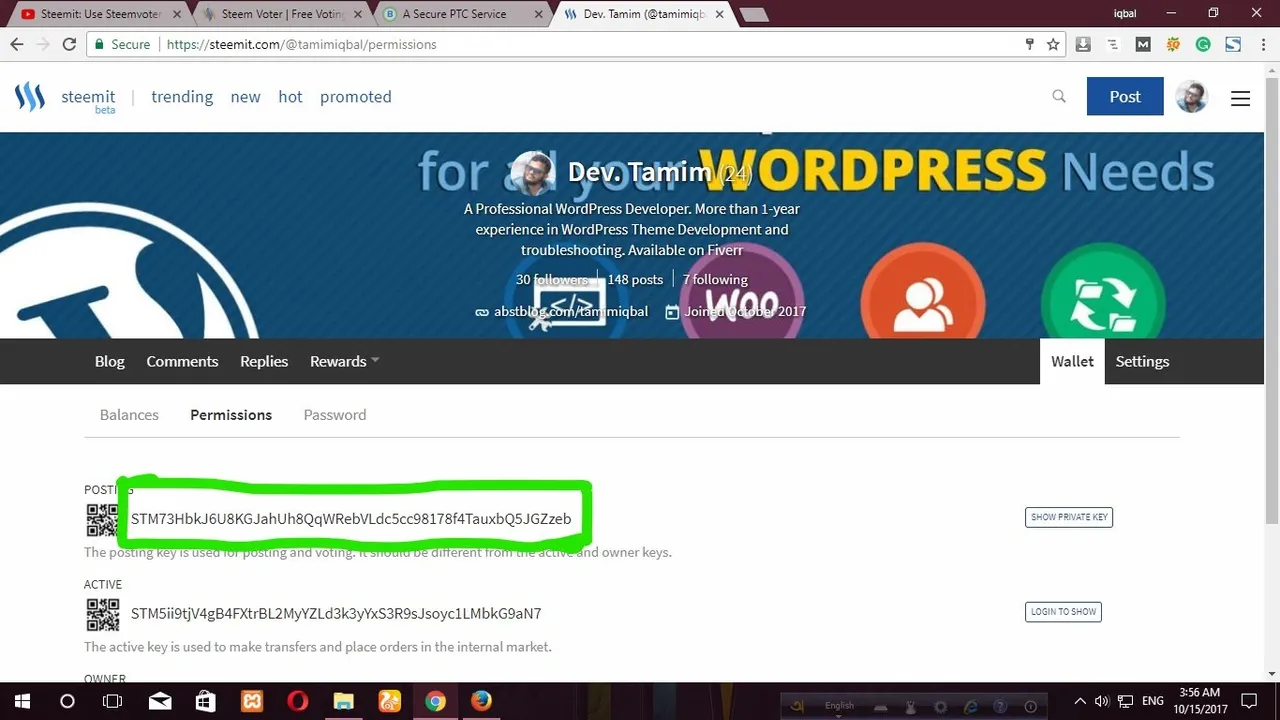Click the QR code beside the posting key
Viewport: 1280px width, 720px height.
(102, 519)
